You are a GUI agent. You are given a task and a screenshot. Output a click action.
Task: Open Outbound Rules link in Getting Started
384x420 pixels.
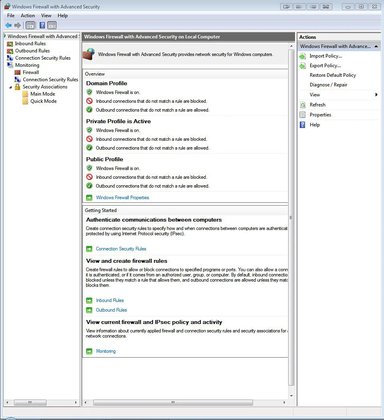pos(111,310)
